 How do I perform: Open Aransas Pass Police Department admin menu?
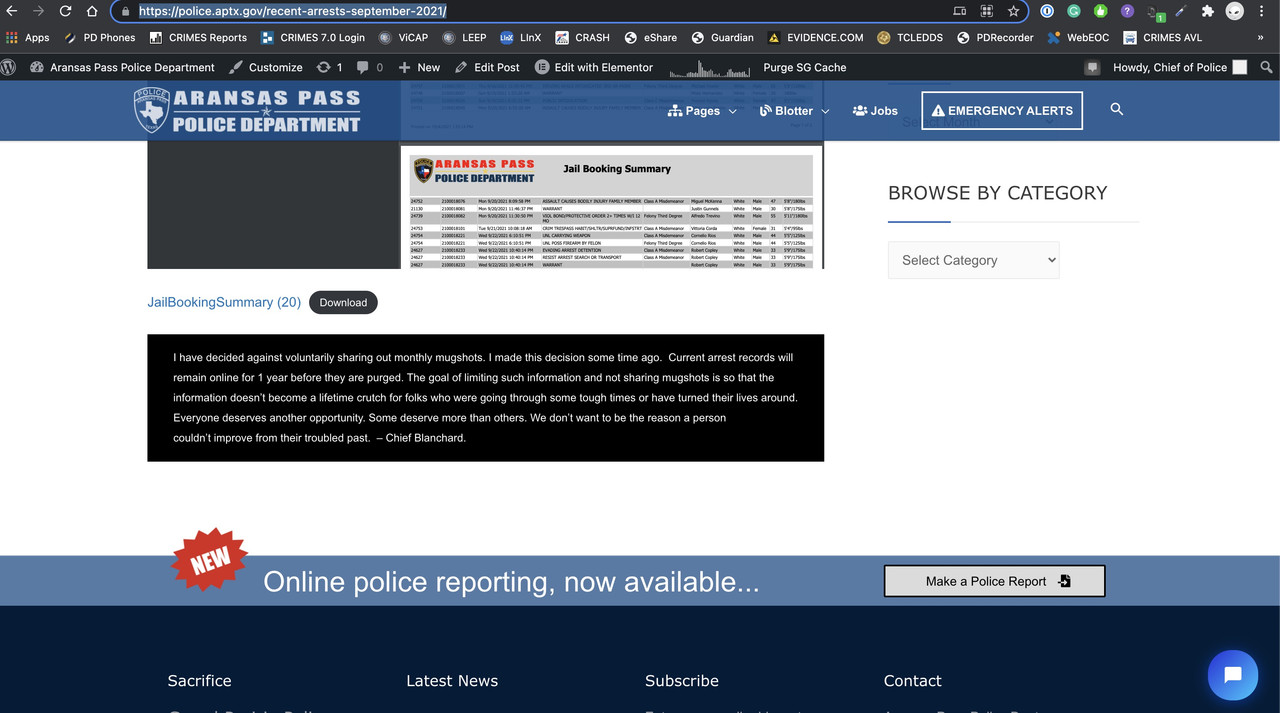[122, 67]
